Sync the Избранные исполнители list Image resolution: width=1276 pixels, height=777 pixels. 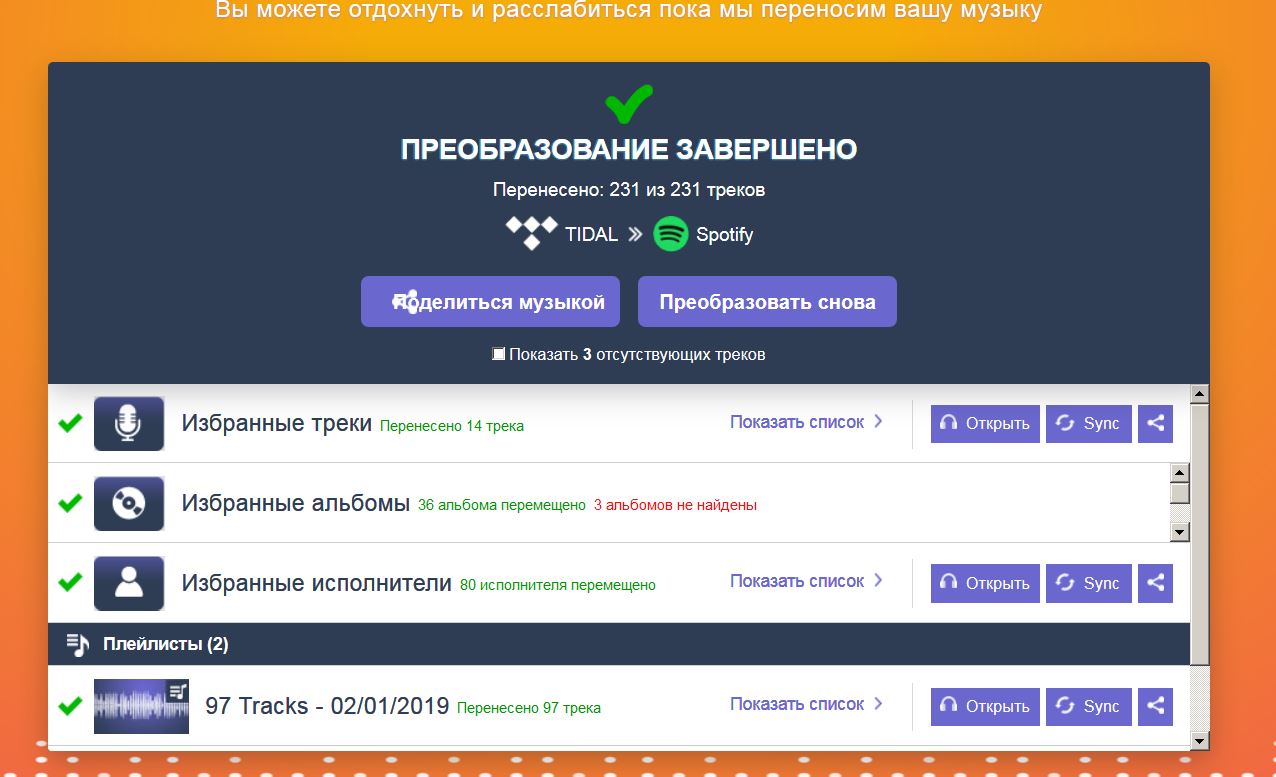click(1089, 583)
